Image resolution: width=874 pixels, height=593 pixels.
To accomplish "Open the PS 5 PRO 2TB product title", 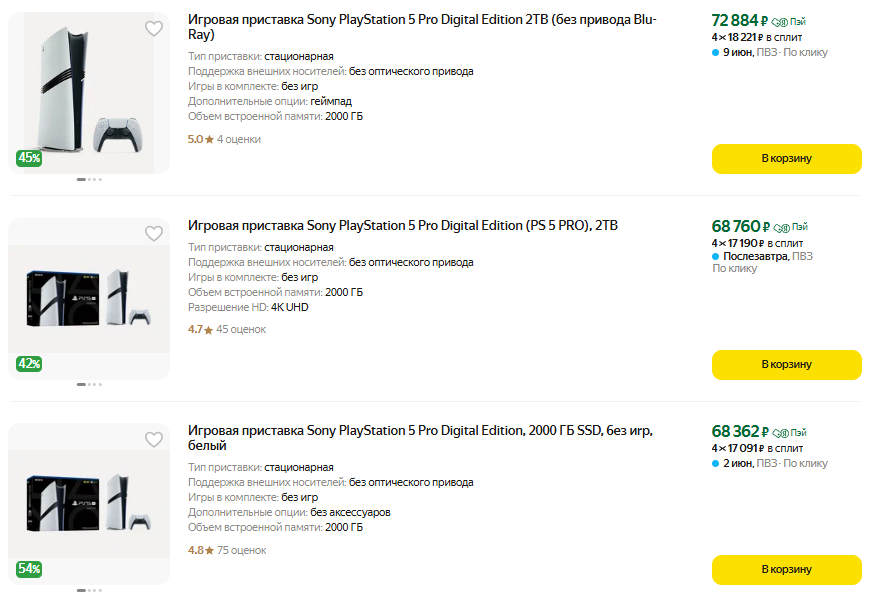I will (x=402, y=226).
